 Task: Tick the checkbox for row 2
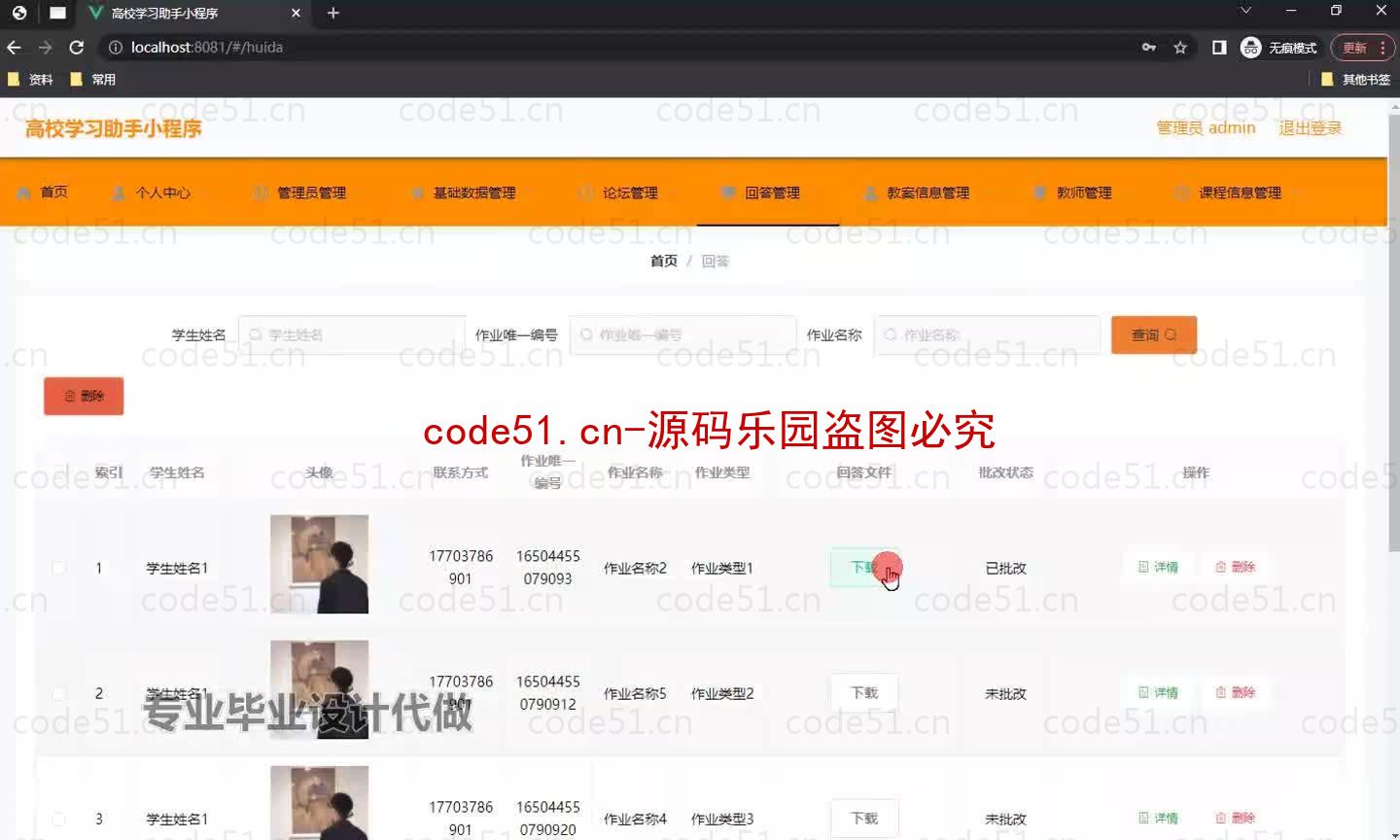click(x=58, y=693)
